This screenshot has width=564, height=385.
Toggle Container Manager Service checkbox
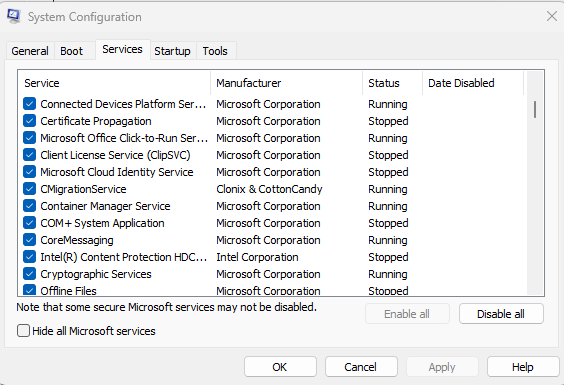click(x=29, y=206)
